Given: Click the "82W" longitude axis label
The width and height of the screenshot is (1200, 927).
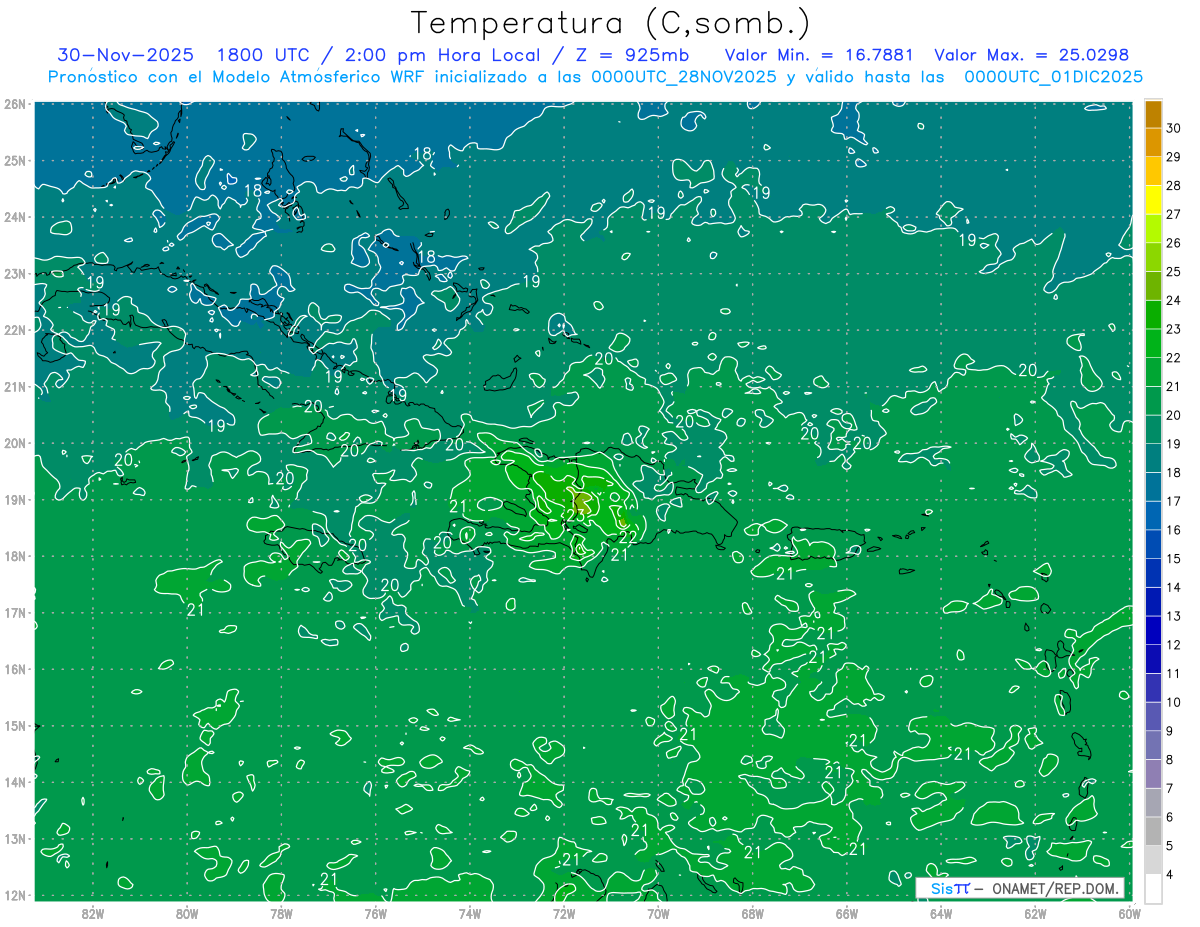Looking at the screenshot, I should point(93,913).
